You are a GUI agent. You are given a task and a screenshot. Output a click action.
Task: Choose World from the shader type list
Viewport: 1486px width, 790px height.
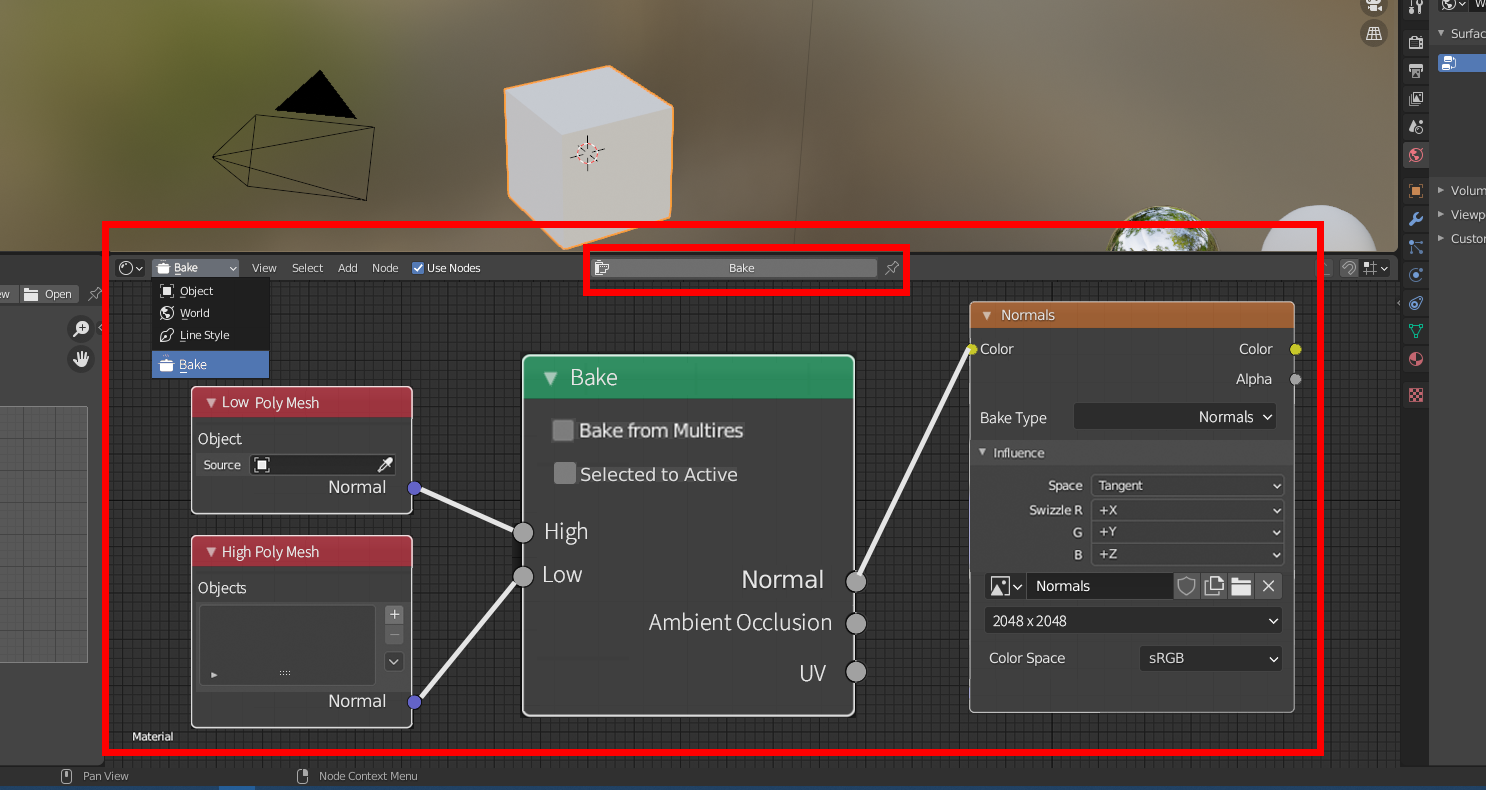click(210, 313)
